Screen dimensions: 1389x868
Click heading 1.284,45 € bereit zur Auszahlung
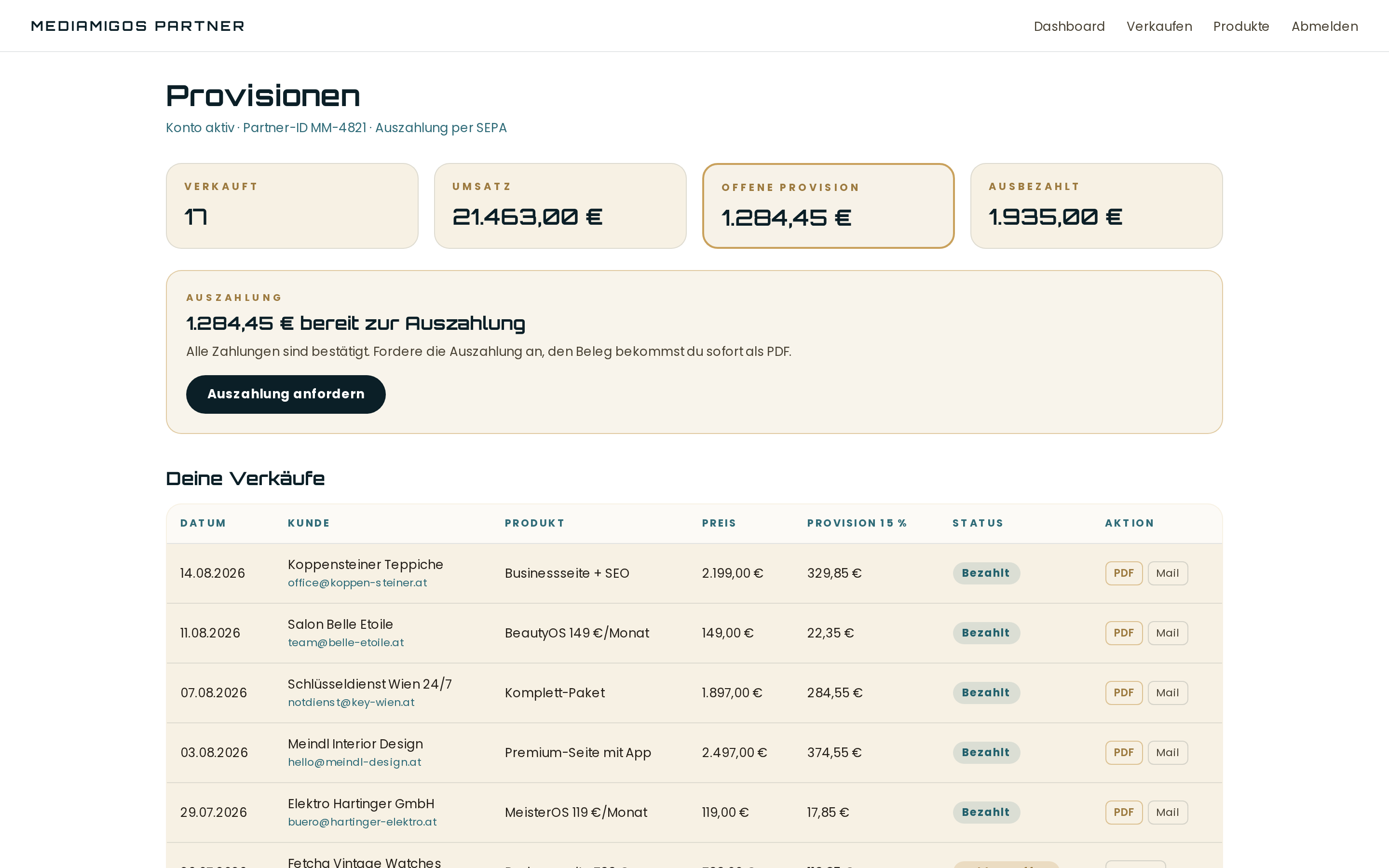[x=355, y=323]
